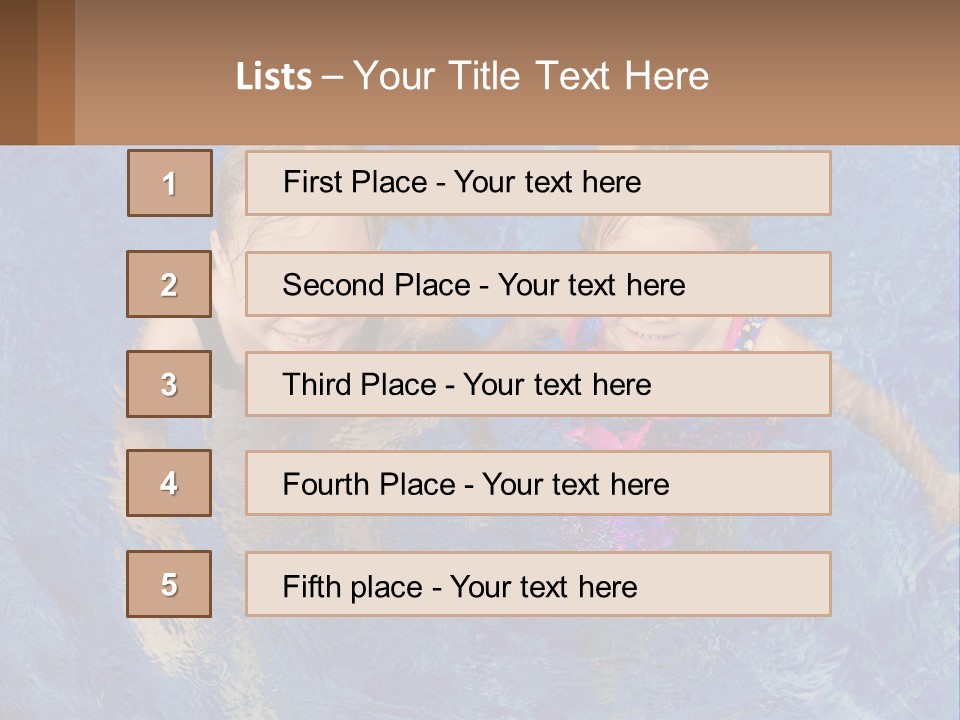
Task: Select the First Place text box
Action: (x=538, y=183)
